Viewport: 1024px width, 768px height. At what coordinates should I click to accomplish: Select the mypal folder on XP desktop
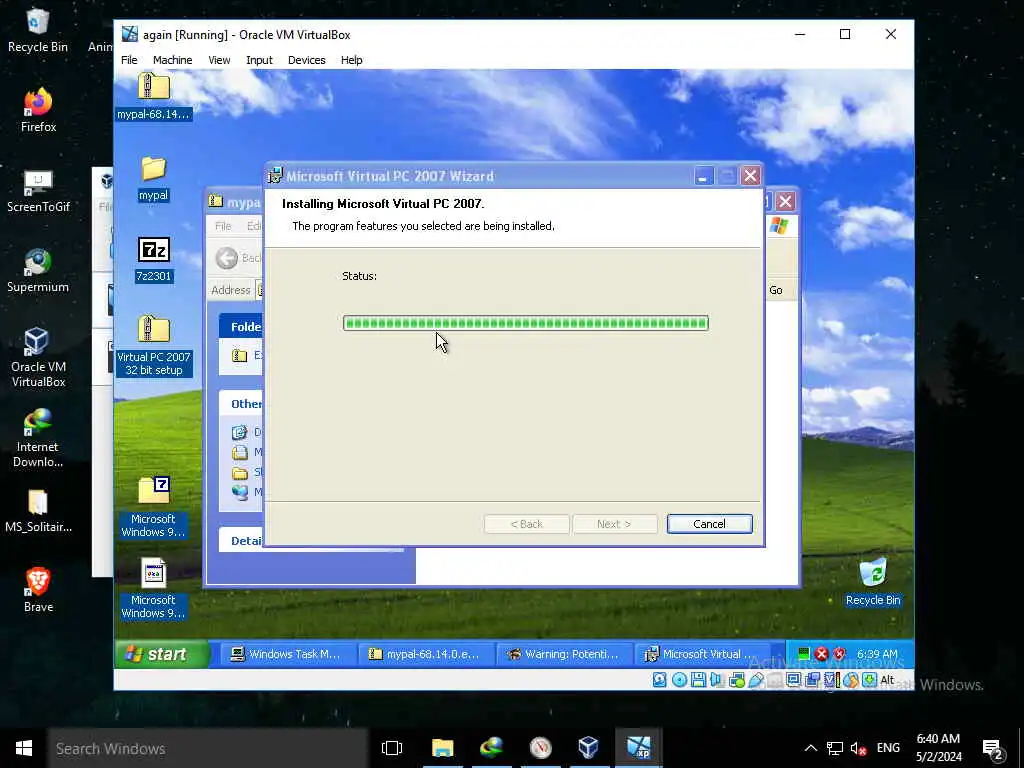click(x=153, y=178)
